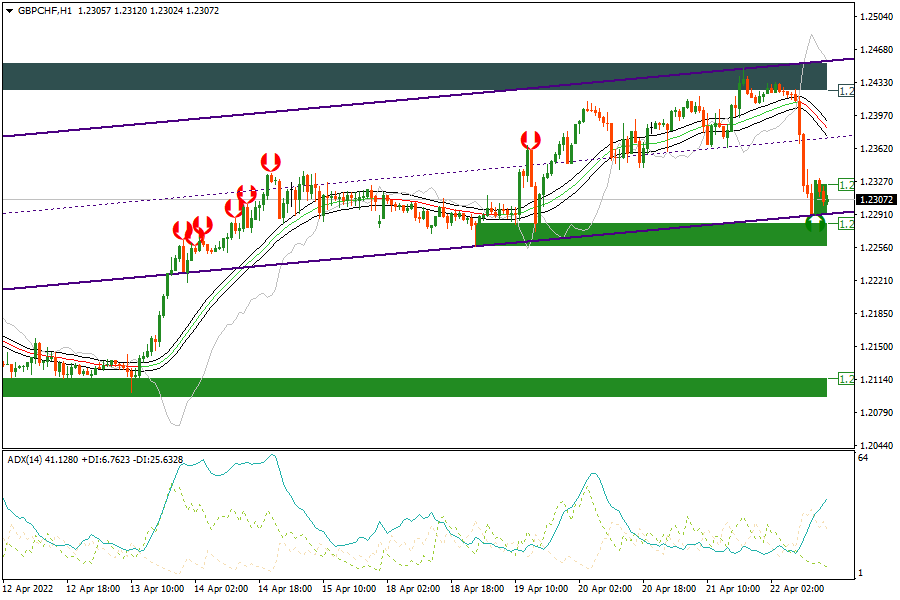
Task: Click the dropdown triangle beside GBPCHF,H1
Action: pos(9,11)
